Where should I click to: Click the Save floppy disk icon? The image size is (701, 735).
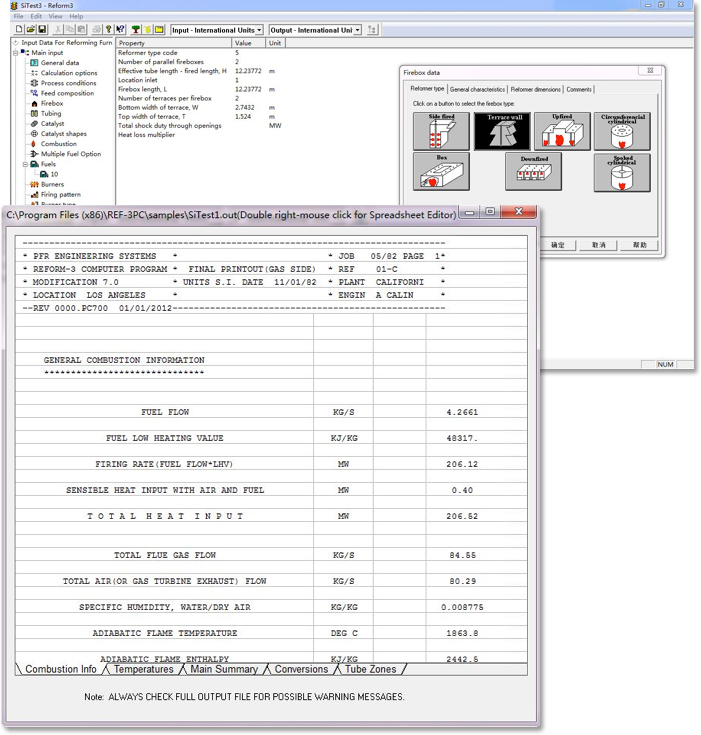pyautogui.click(x=42, y=30)
